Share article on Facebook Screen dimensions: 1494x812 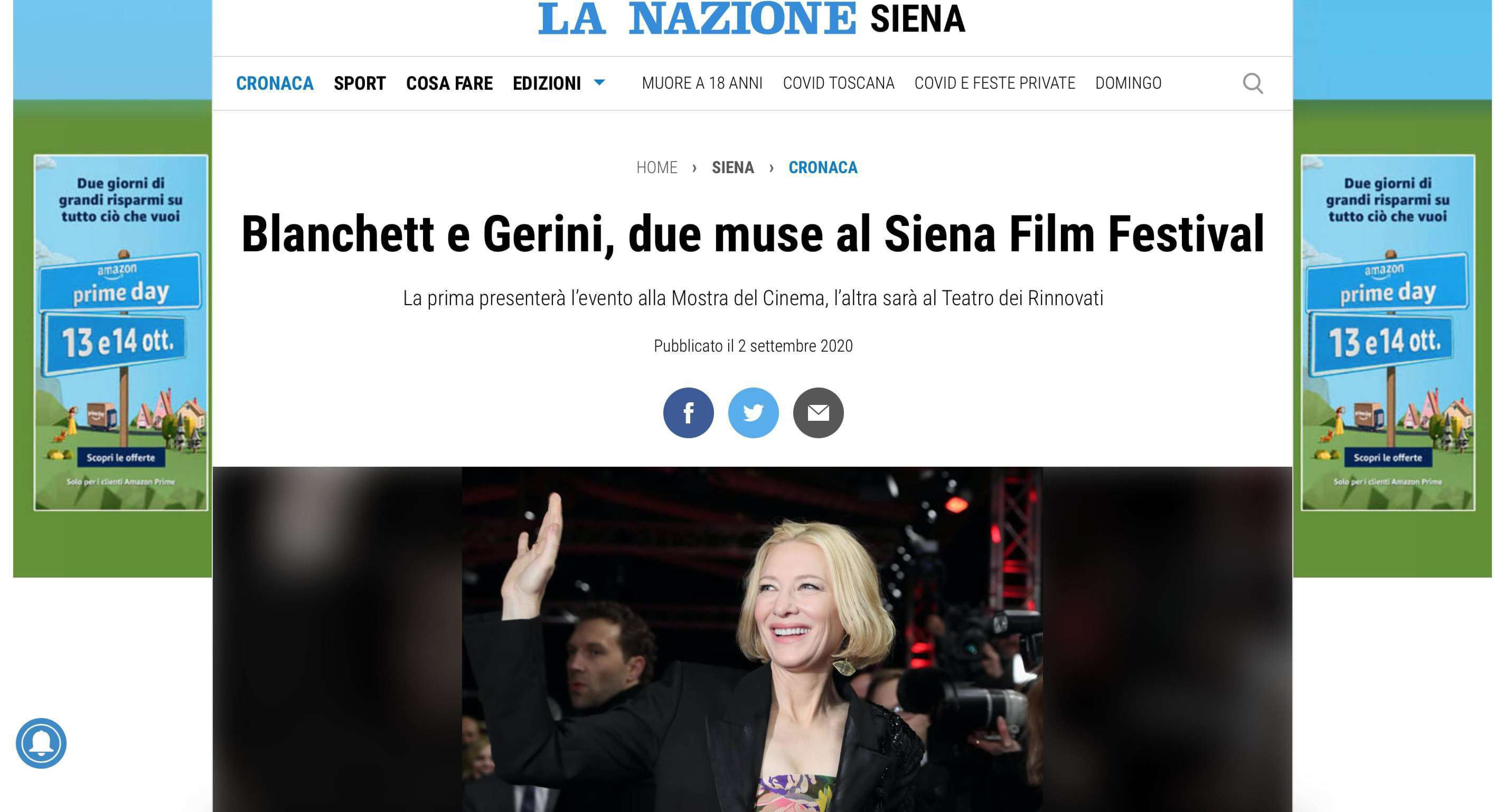pyautogui.click(x=688, y=413)
